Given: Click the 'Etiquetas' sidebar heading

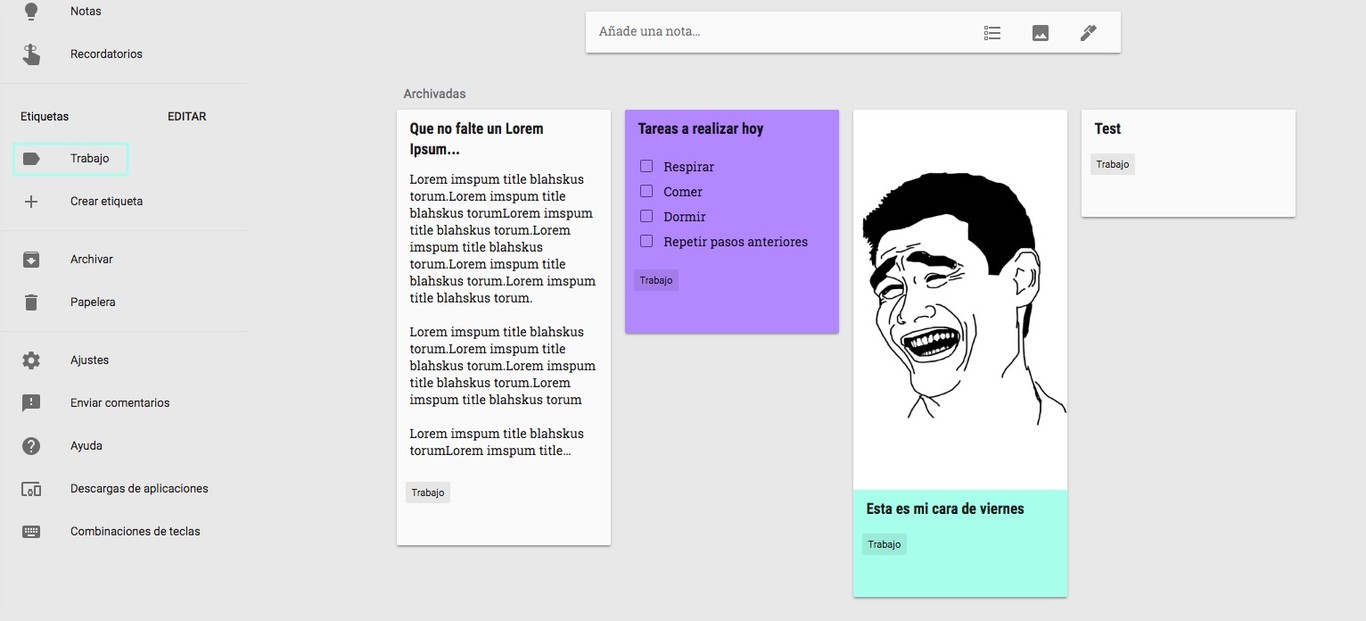Looking at the screenshot, I should (45, 116).
